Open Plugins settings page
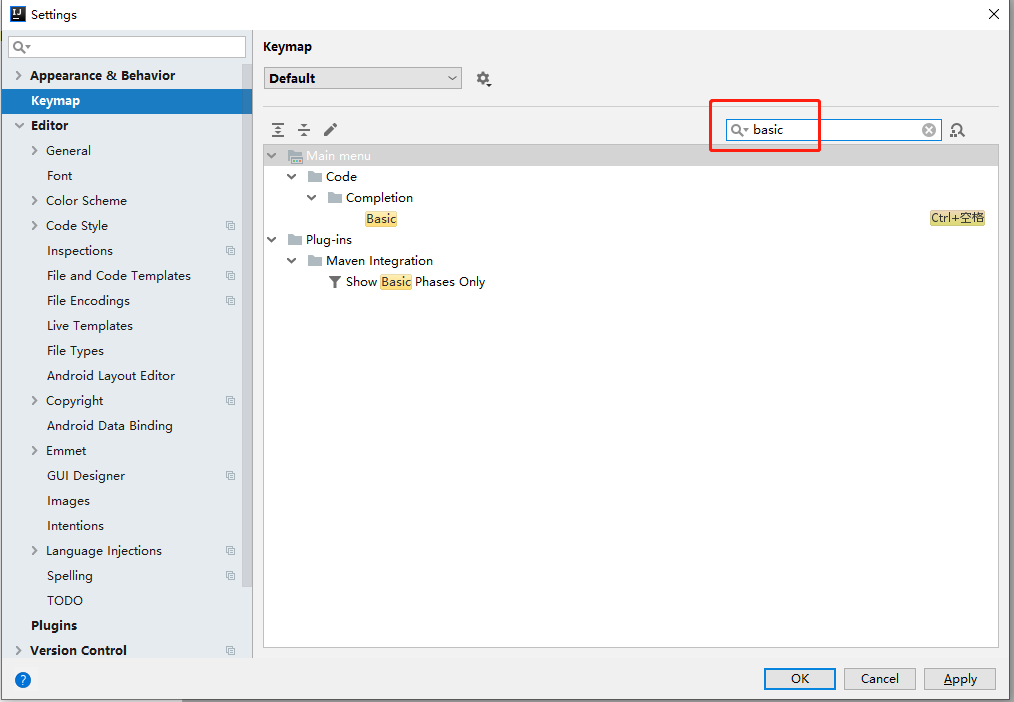The image size is (1014, 702). pyautogui.click(x=54, y=626)
